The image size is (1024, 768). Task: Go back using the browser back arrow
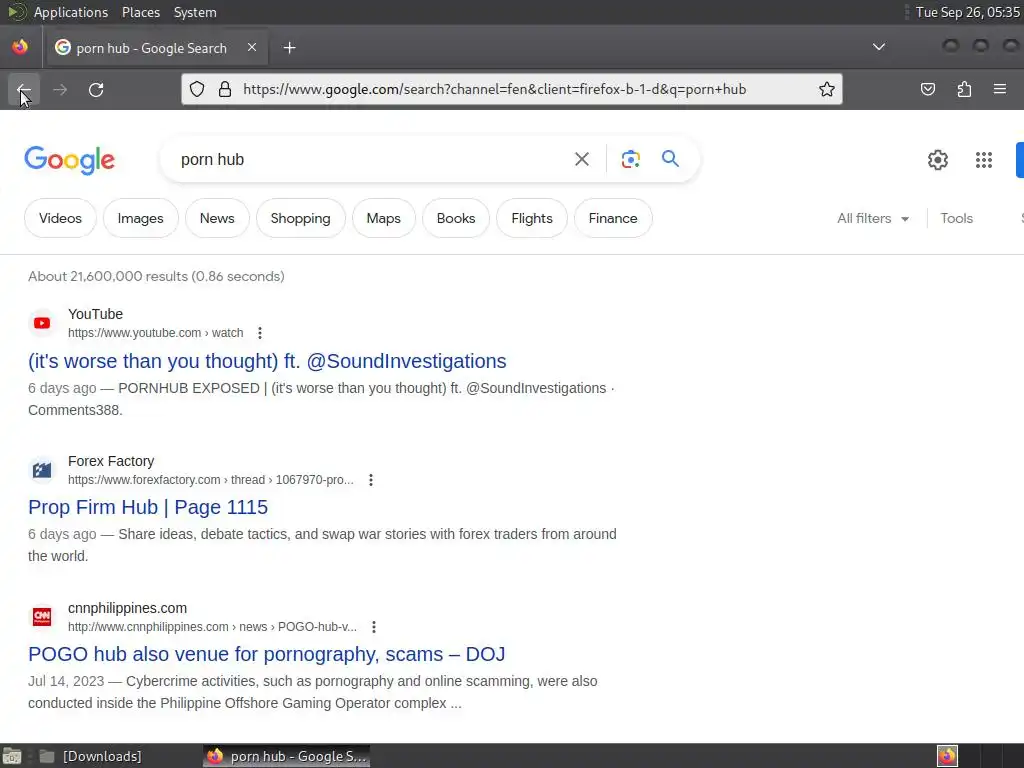[x=24, y=89]
